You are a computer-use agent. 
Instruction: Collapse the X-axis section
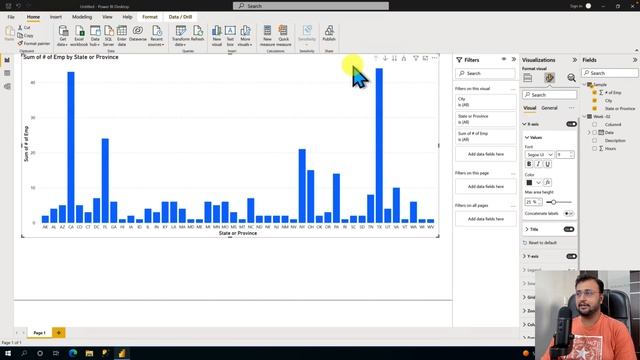click(x=524, y=124)
